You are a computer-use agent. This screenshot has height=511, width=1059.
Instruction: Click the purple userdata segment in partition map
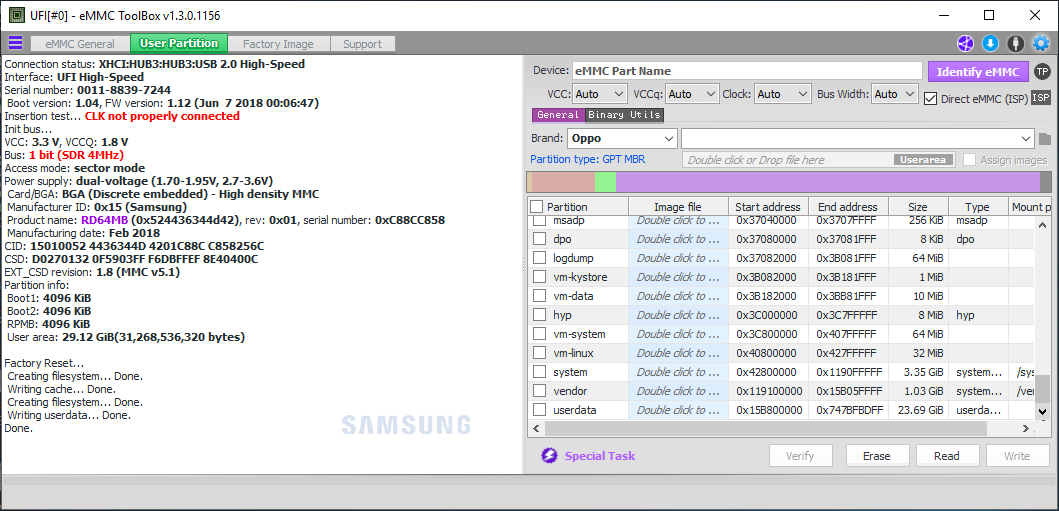click(x=828, y=182)
